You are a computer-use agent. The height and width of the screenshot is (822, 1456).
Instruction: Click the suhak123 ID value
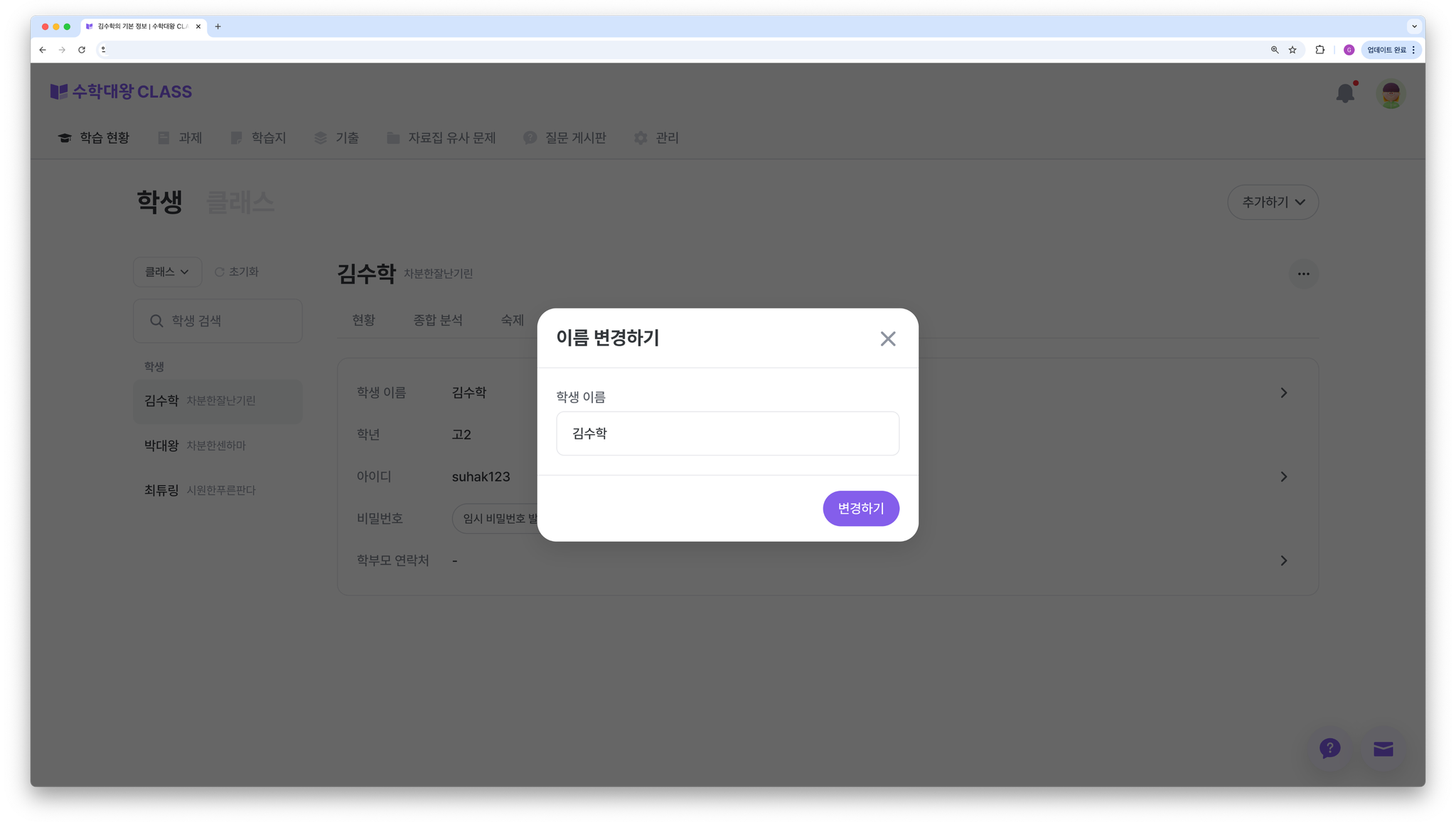481,476
